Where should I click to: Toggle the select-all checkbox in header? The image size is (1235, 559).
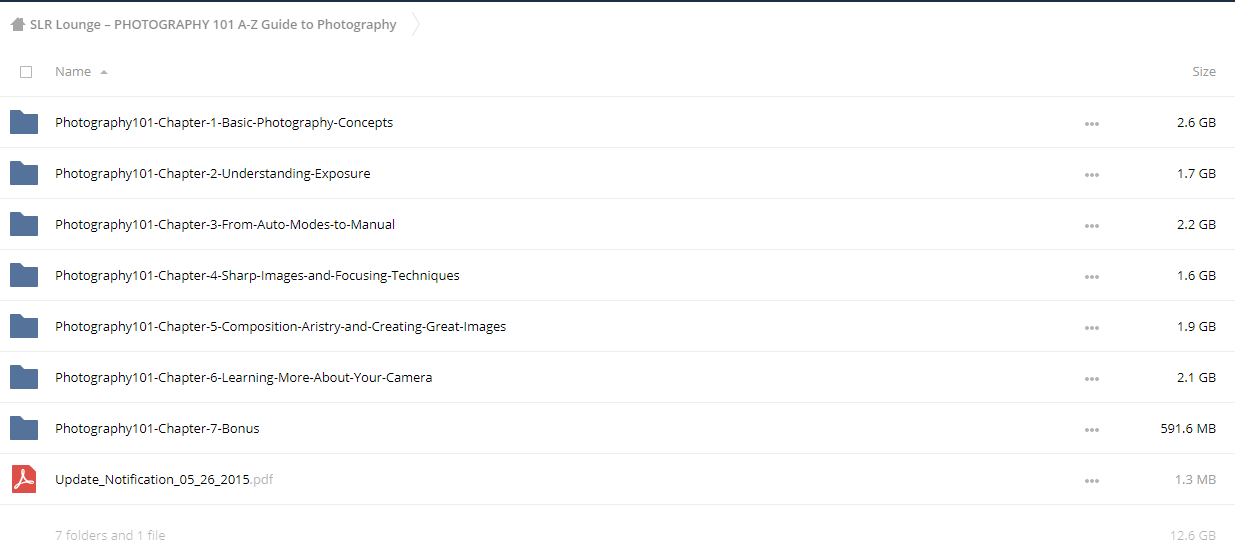tap(26, 72)
